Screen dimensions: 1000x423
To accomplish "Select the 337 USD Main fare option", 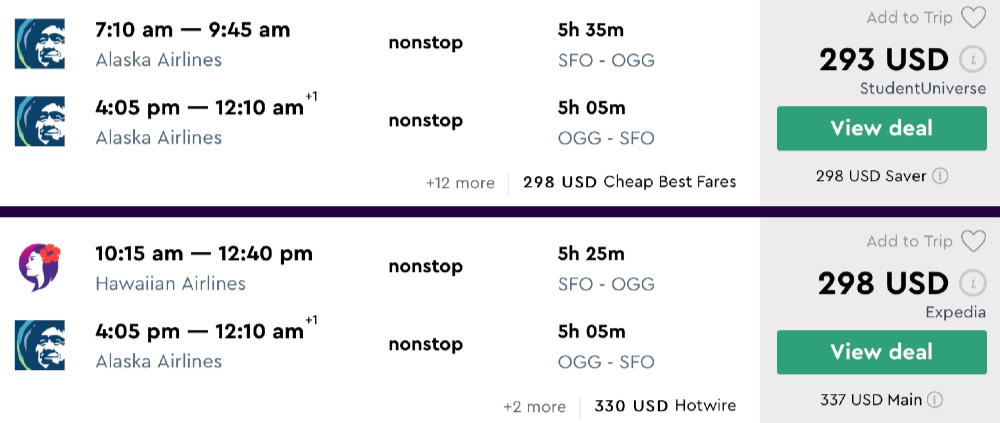I will click(x=870, y=400).
